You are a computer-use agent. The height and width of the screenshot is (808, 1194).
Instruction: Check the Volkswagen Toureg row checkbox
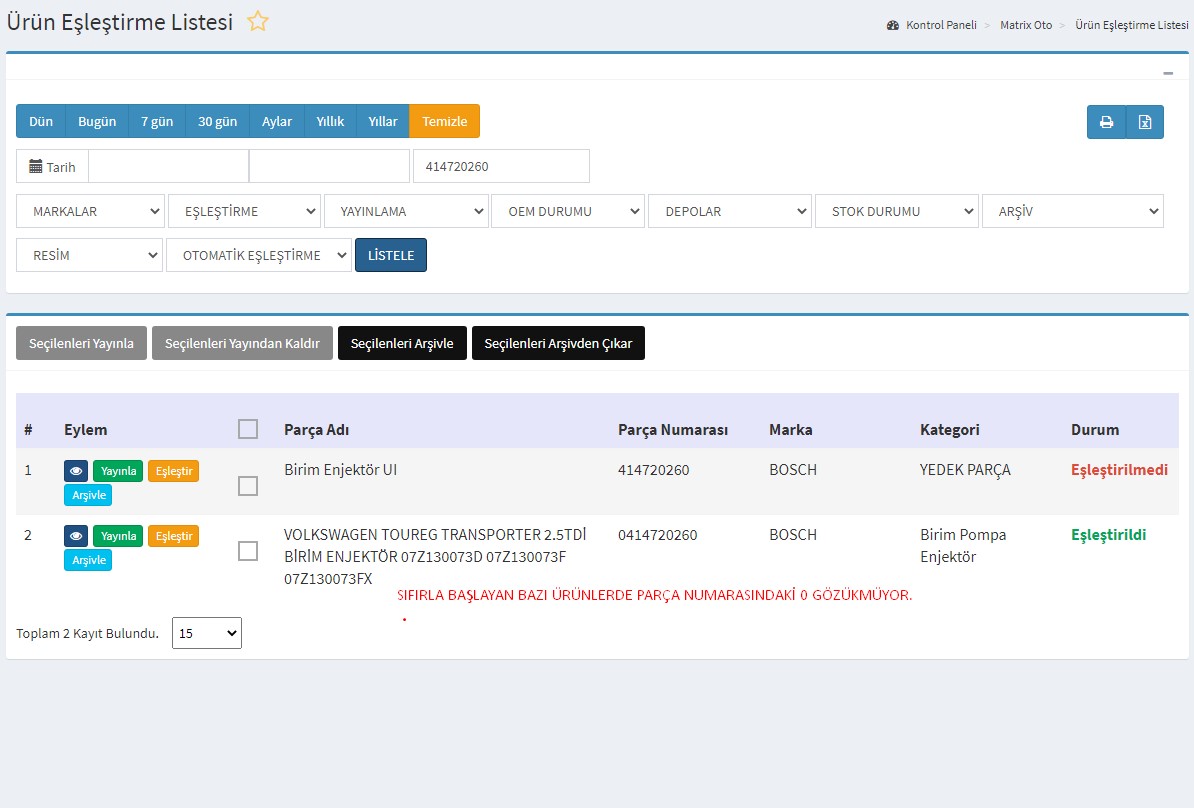click(x=248, y=551)
